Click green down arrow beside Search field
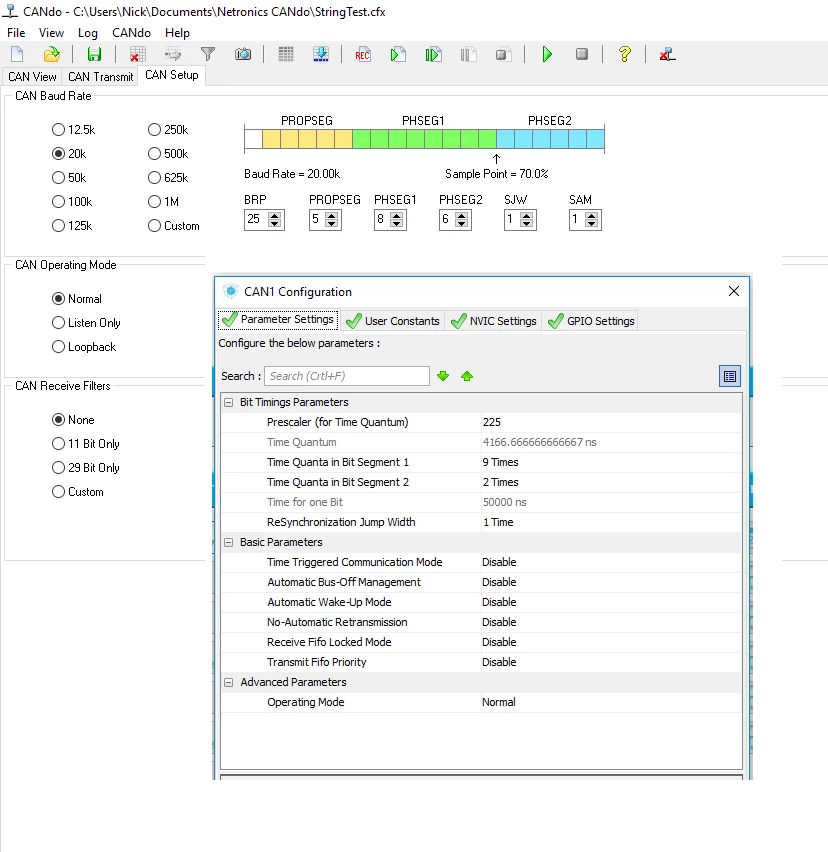828x852 pixels. pyautogui.click(x=443, y=376)
